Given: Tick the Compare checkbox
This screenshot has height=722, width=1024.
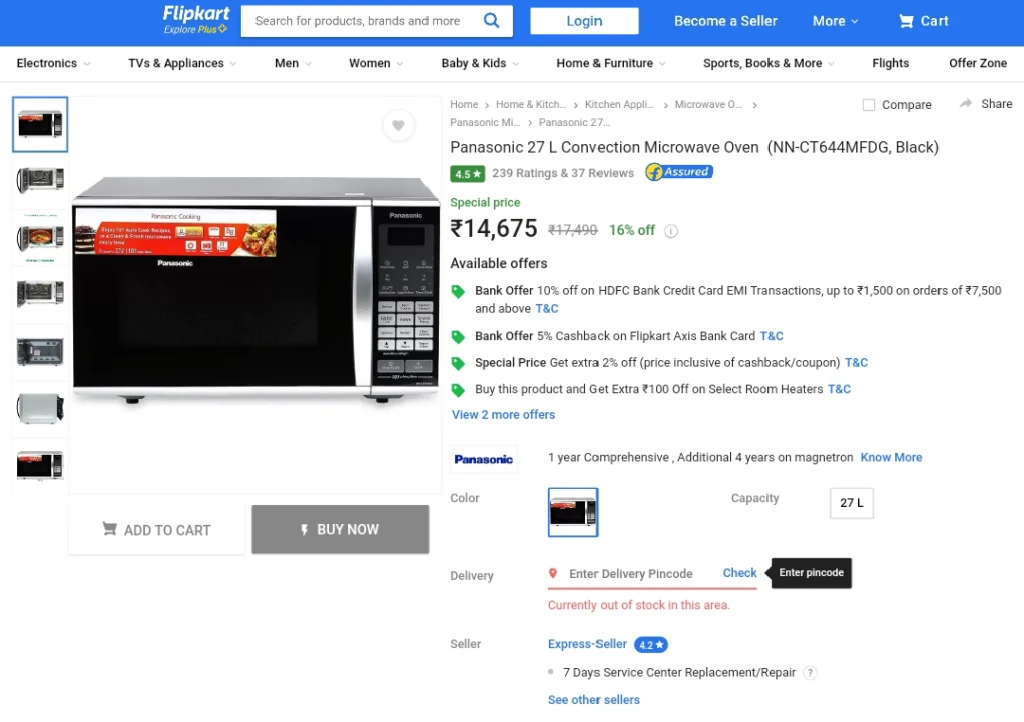Looking at the screenshot, I should coord(869,104).
